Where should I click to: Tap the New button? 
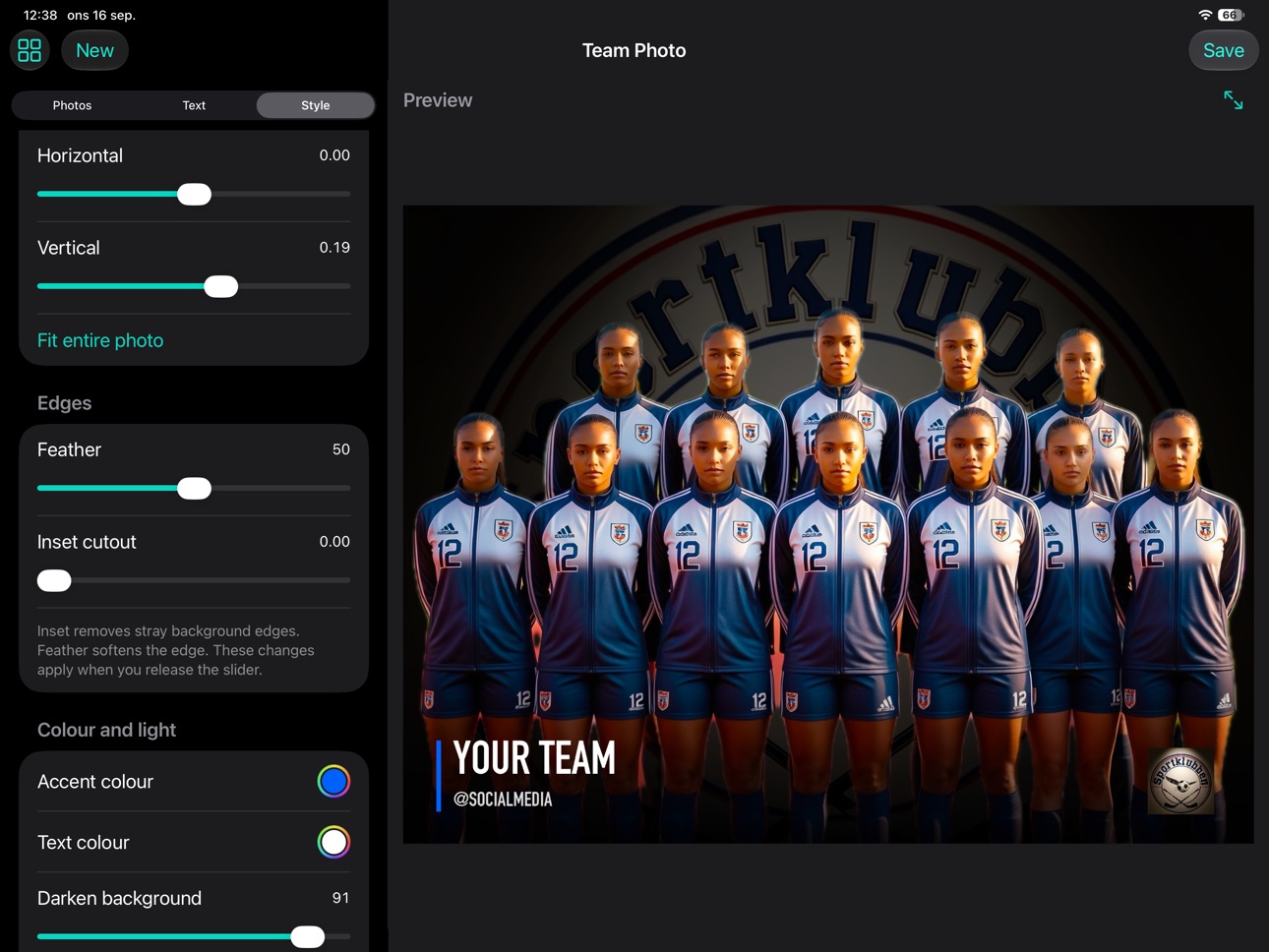click(94, 50)
